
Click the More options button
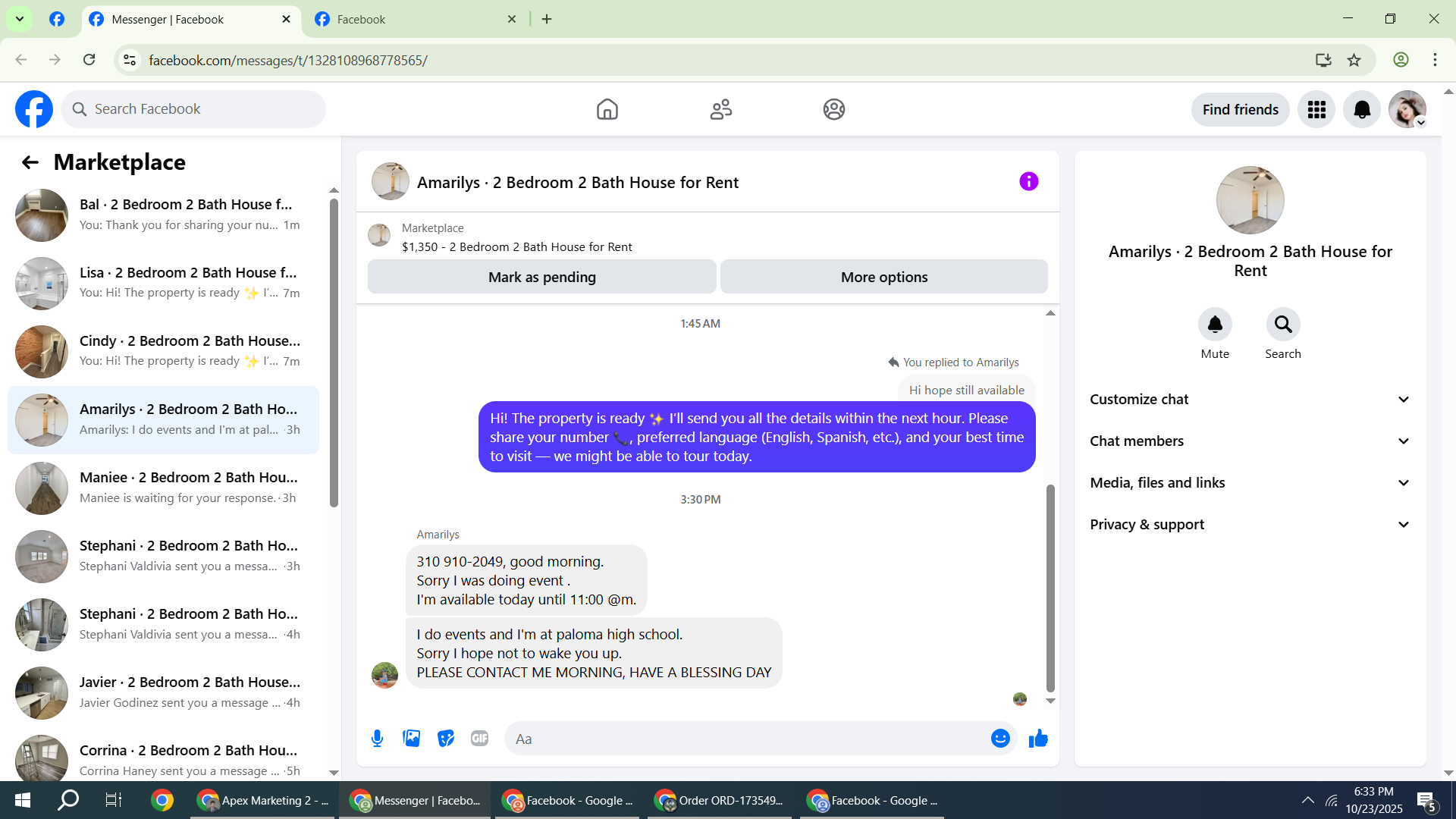(x=883, y=278)
